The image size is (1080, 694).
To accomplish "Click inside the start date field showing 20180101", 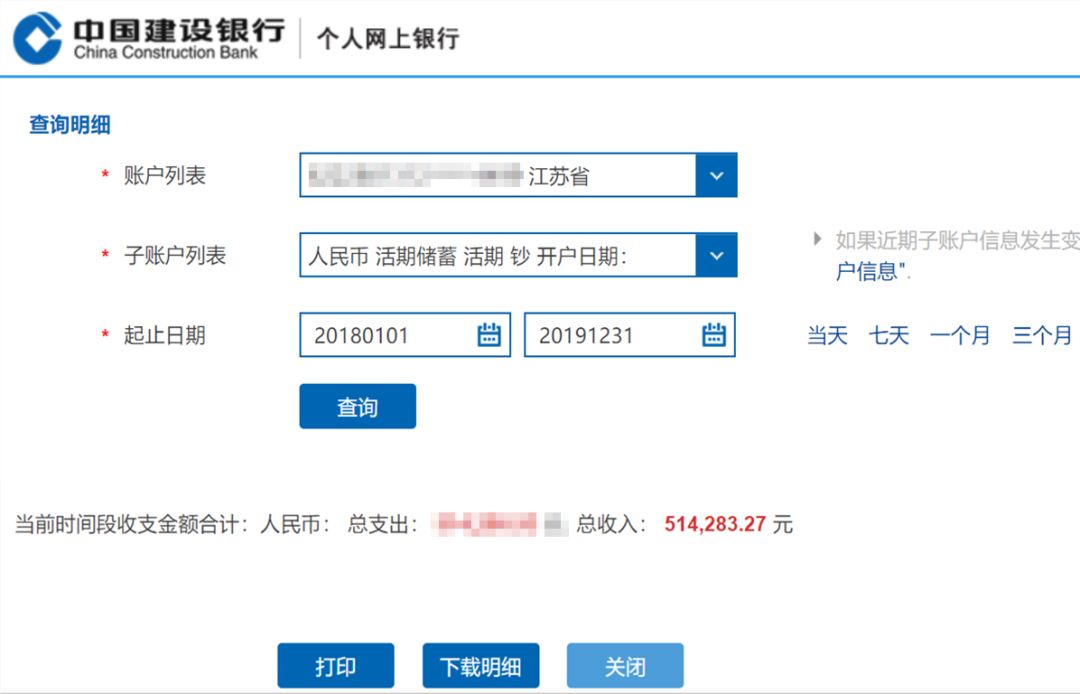I will 380,335.
